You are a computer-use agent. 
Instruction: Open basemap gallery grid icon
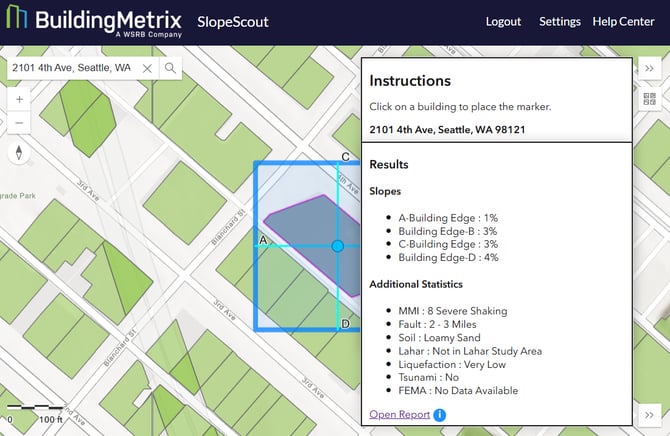coord(649,99)
